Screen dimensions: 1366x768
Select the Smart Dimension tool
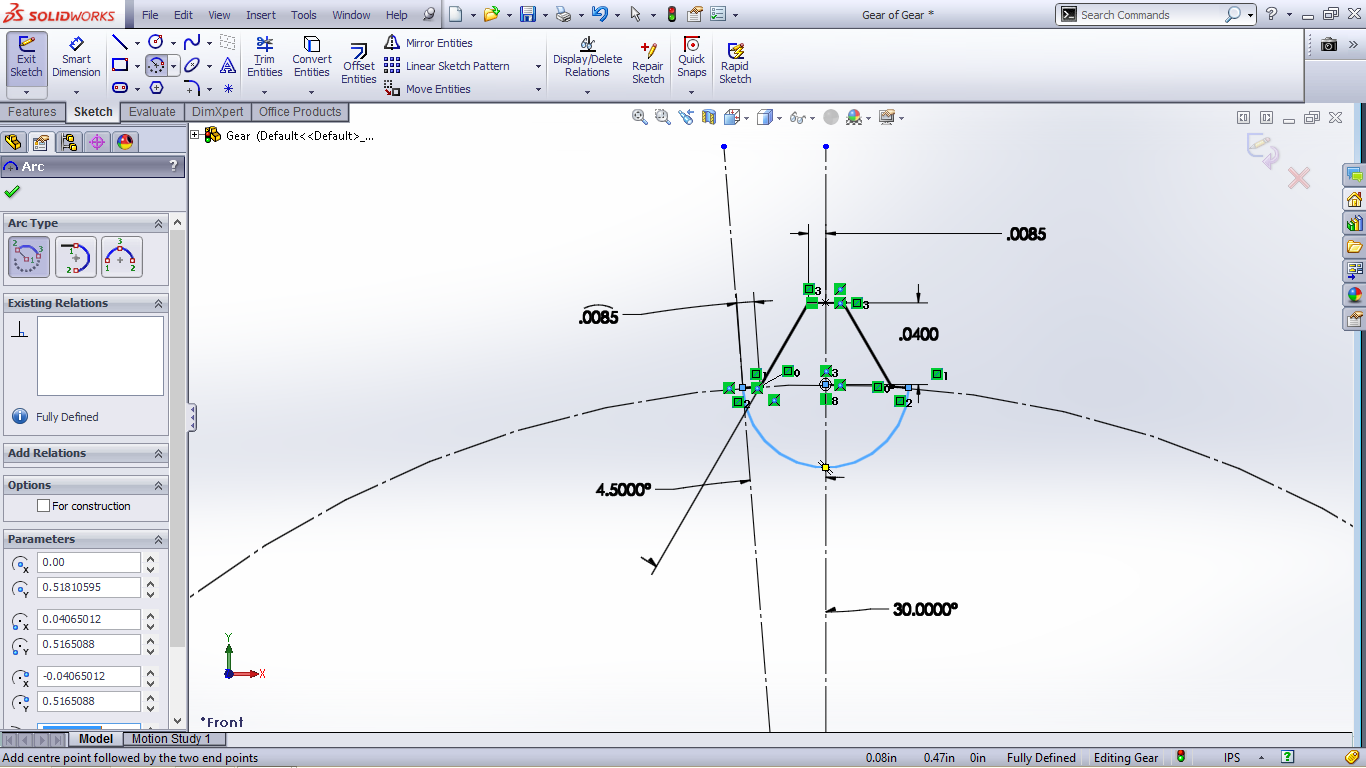coord(76,56)
